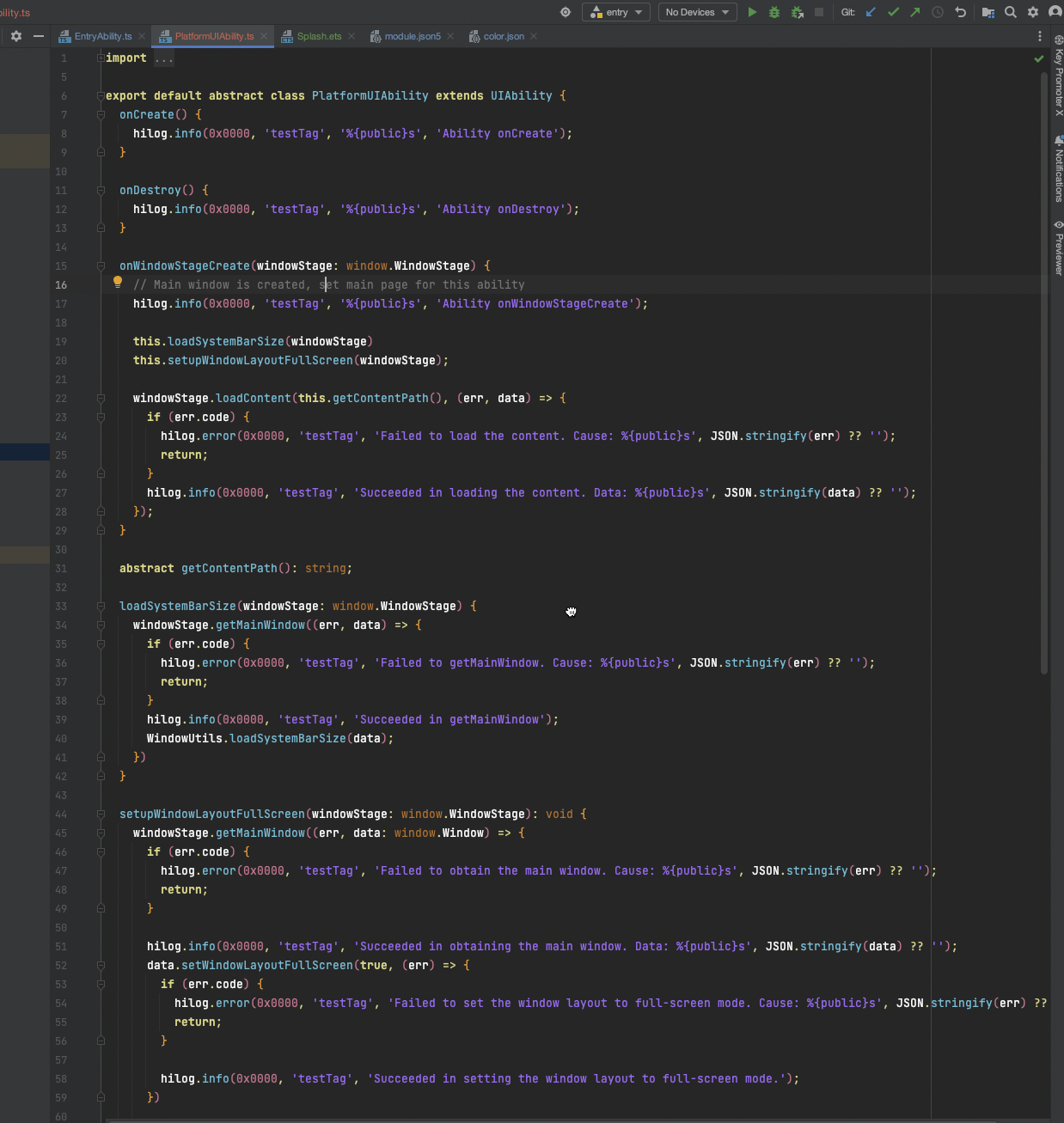Open the editor tabs more options menu
Viewport: 1064px width, 1123px height.
pos(1039,36)
